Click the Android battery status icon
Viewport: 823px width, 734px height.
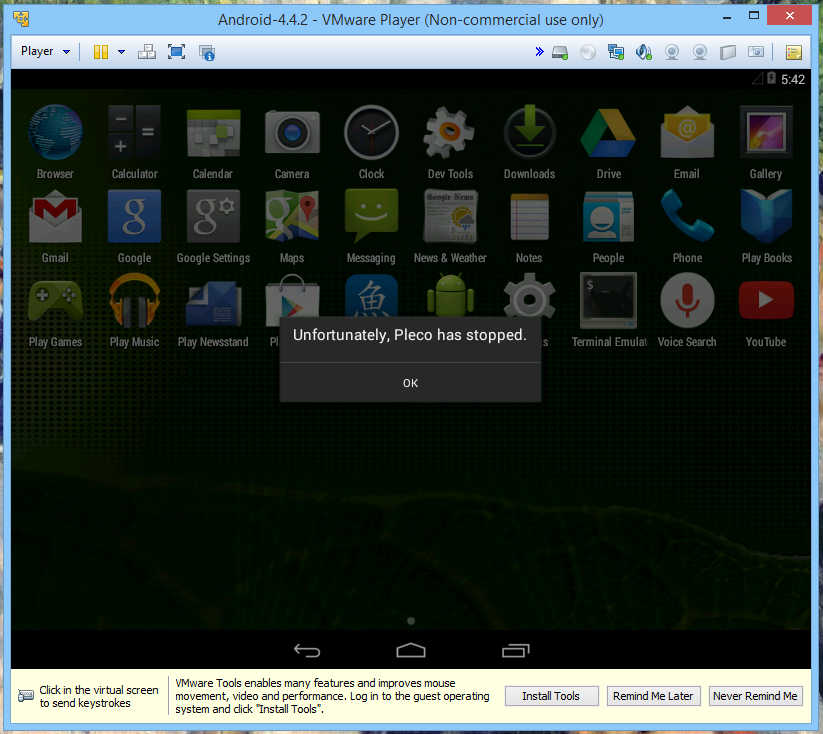click(x=771, y=78)
